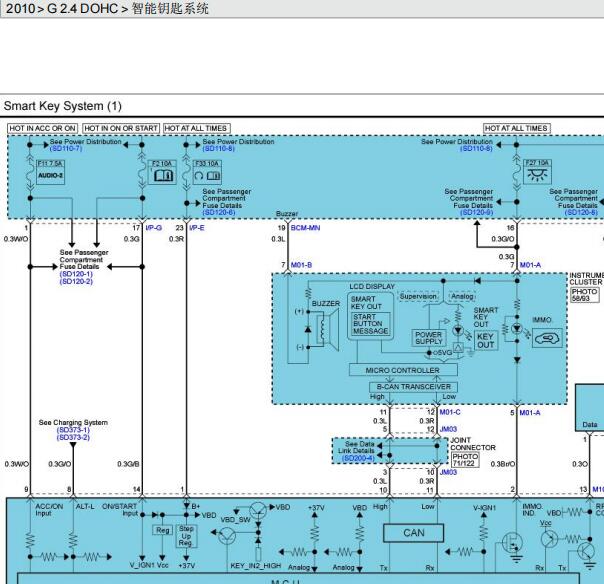604x584 pixels.
Task: Click the B-CAN TRANSCEIVER block
Action: tap(413, 386)
